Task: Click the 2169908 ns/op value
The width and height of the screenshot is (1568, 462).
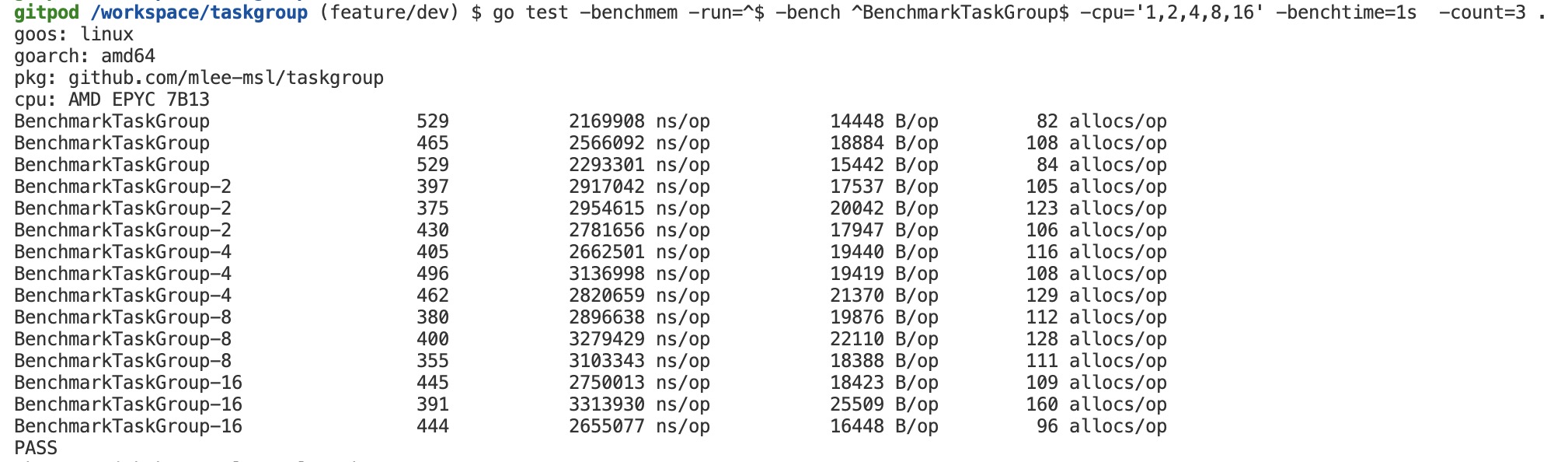Action: (x=639, y=121)
